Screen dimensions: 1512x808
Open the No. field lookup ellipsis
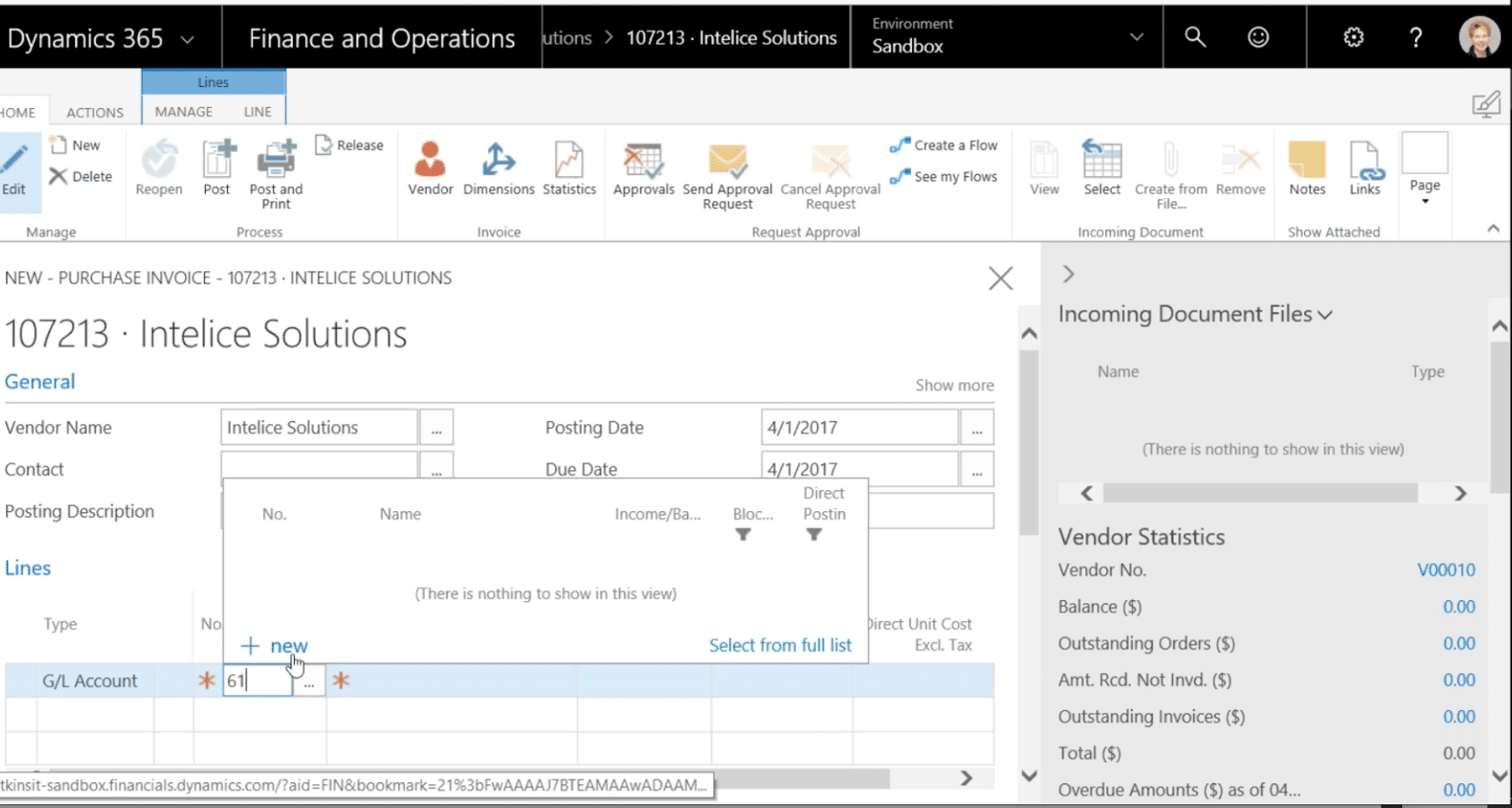[x=310, y=681]
